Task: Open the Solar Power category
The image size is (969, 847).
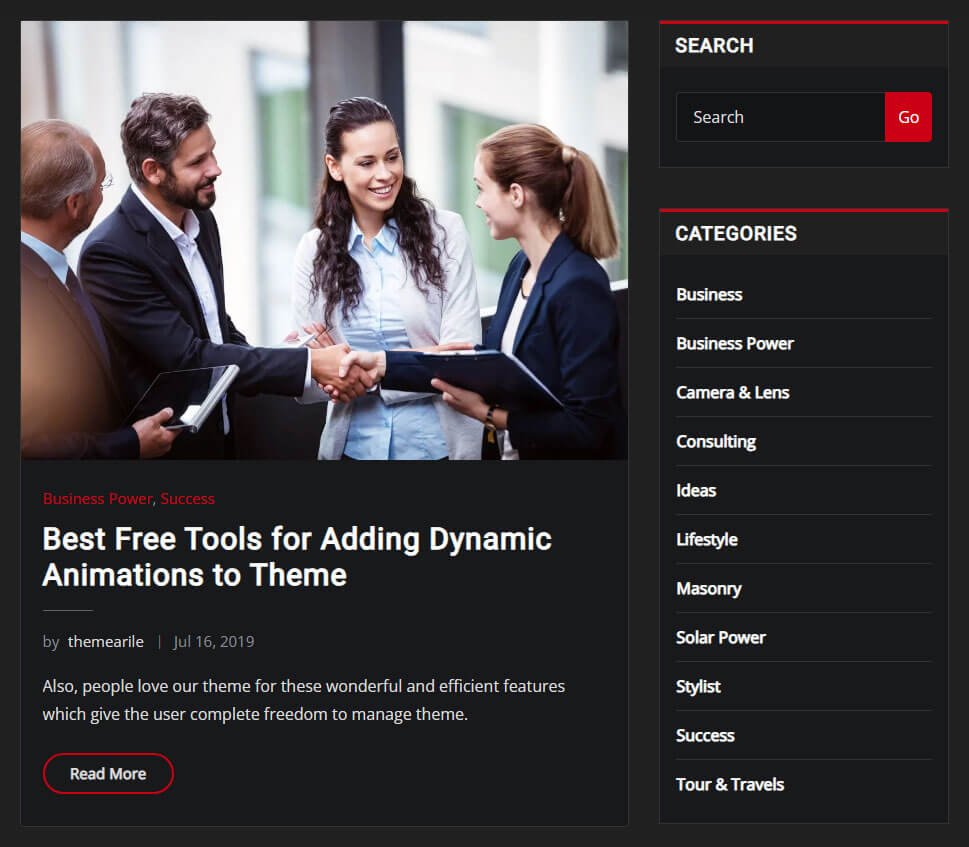Action: pos(721,637)
